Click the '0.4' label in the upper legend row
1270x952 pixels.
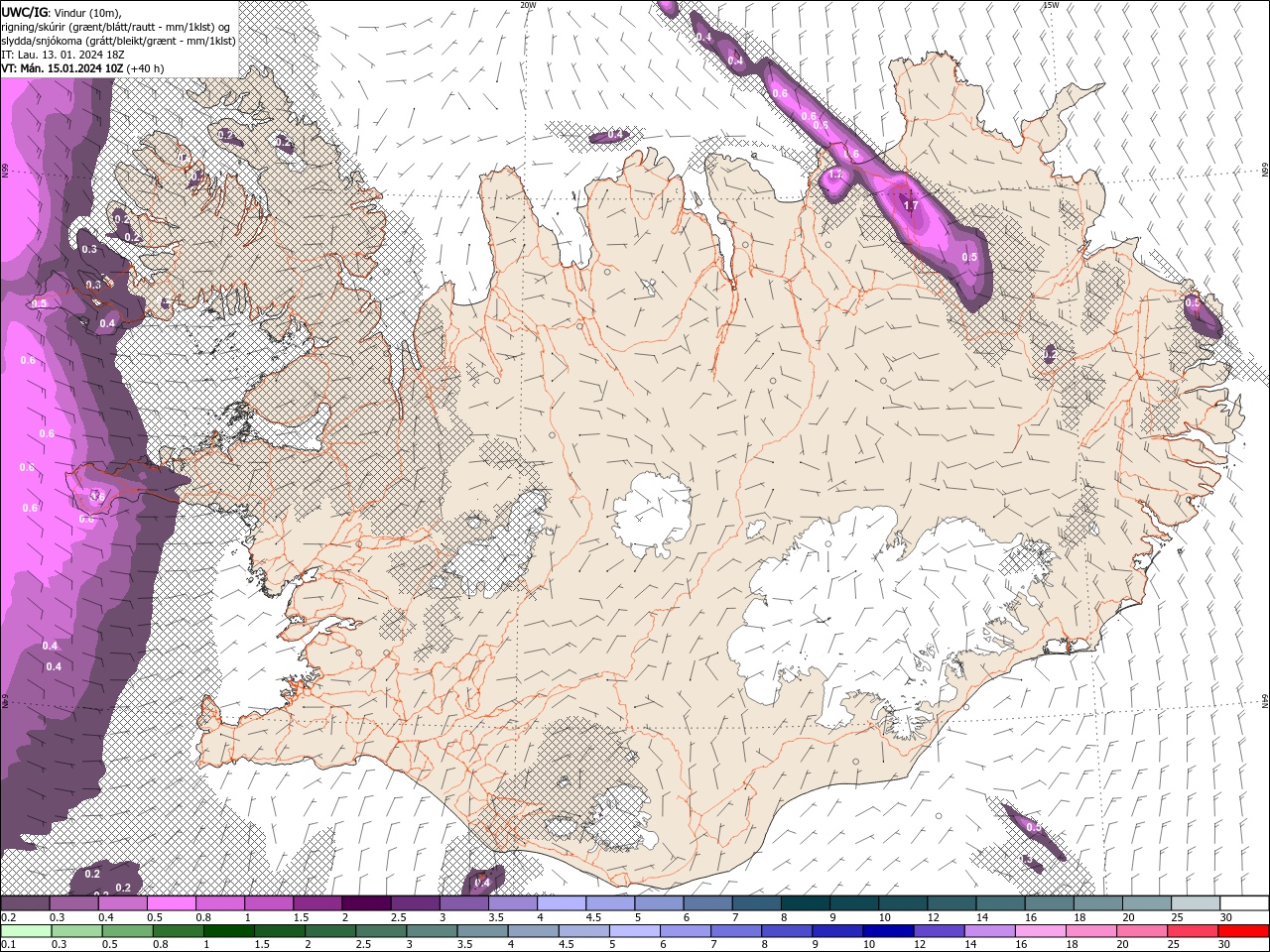pos(106,917)
